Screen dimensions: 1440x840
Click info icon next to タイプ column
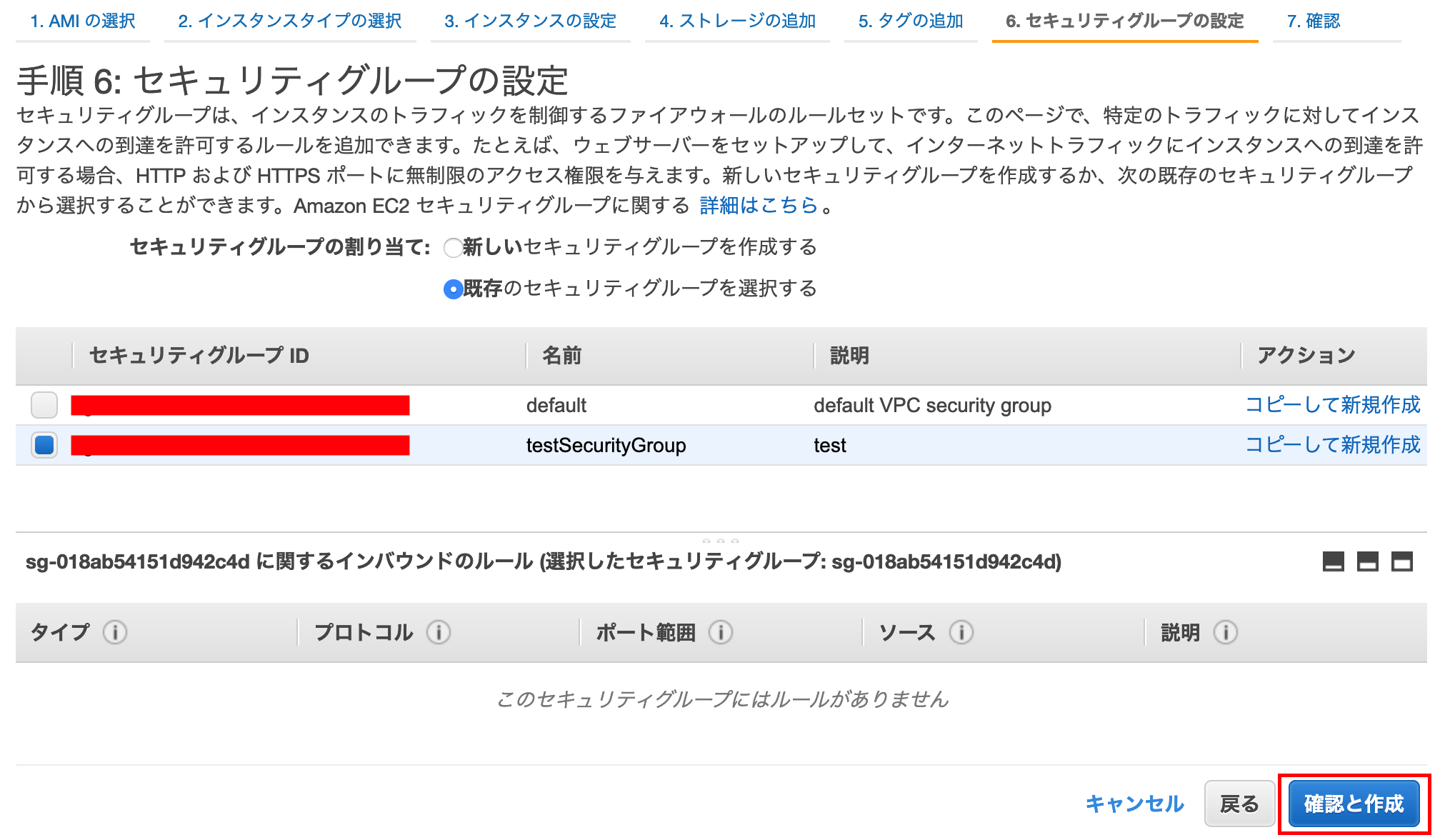(x=115, y=632)
